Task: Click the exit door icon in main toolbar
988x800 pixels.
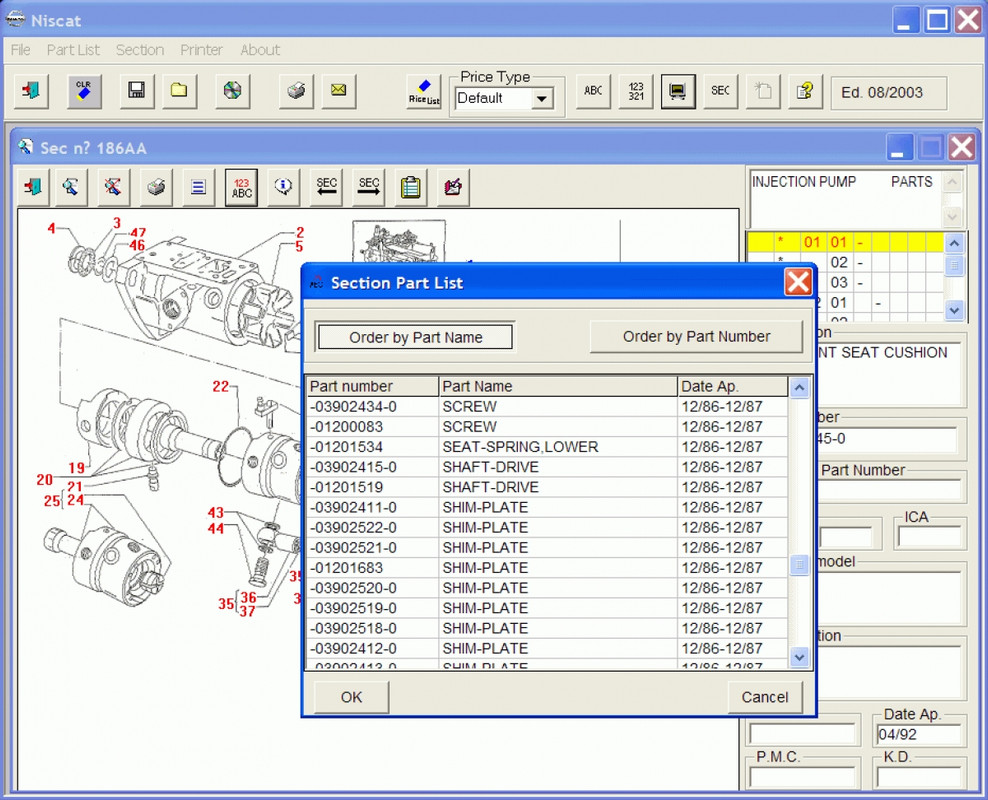Action: pyautogui.click(x=30, y=91)
